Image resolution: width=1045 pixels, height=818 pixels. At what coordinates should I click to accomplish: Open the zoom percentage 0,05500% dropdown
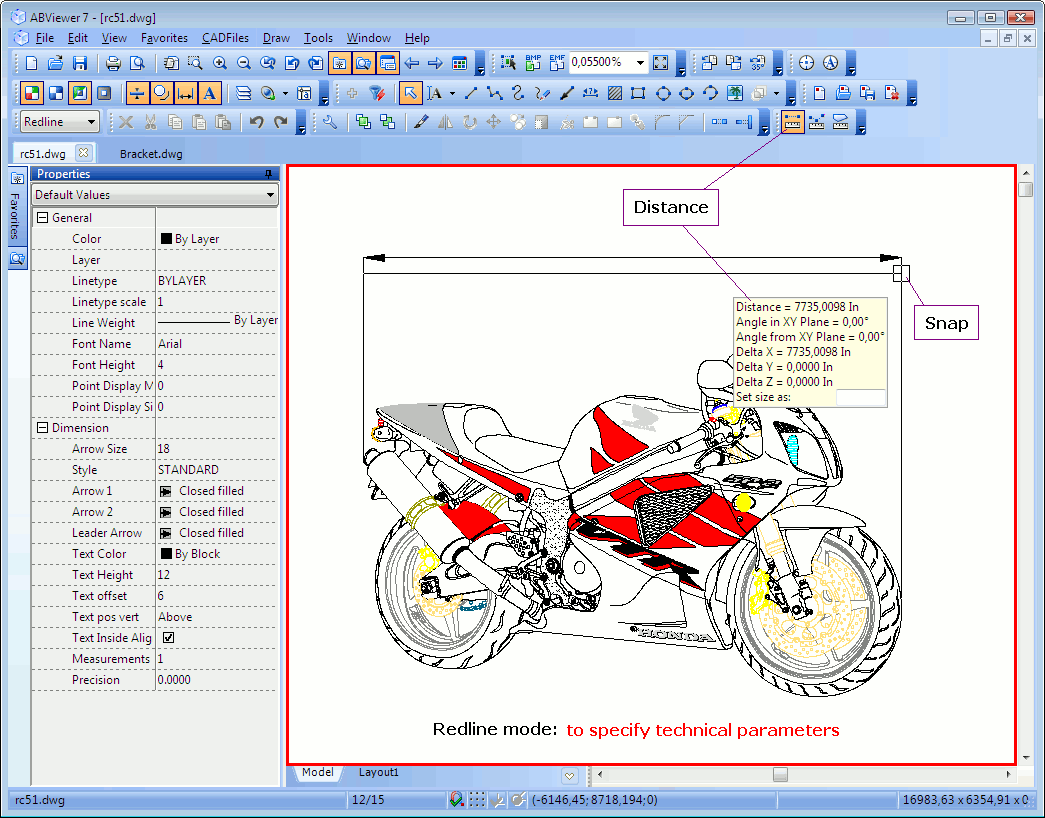[x=640, y=63]
